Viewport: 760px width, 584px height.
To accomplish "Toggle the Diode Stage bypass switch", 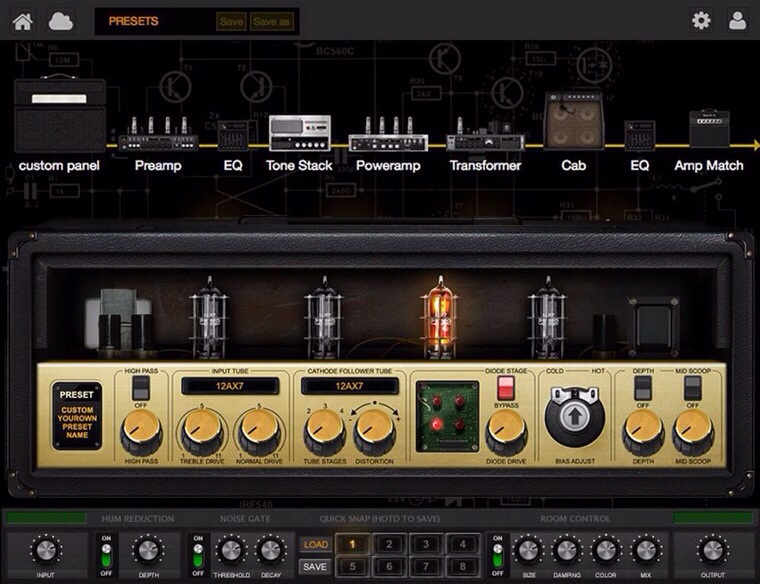I will pyautogui.click(x=506, y=388).
